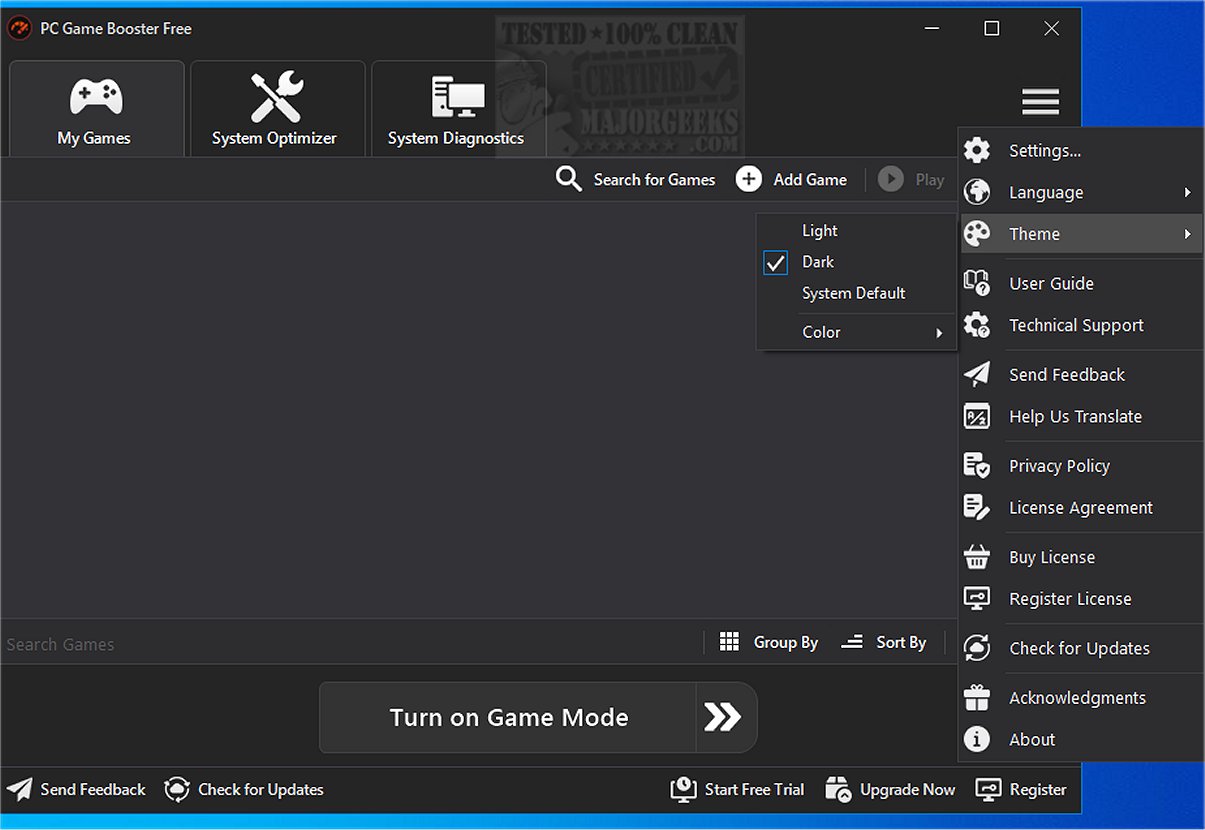Click the Sort By lines icon

pyautogui.click(x=852, y=642)
